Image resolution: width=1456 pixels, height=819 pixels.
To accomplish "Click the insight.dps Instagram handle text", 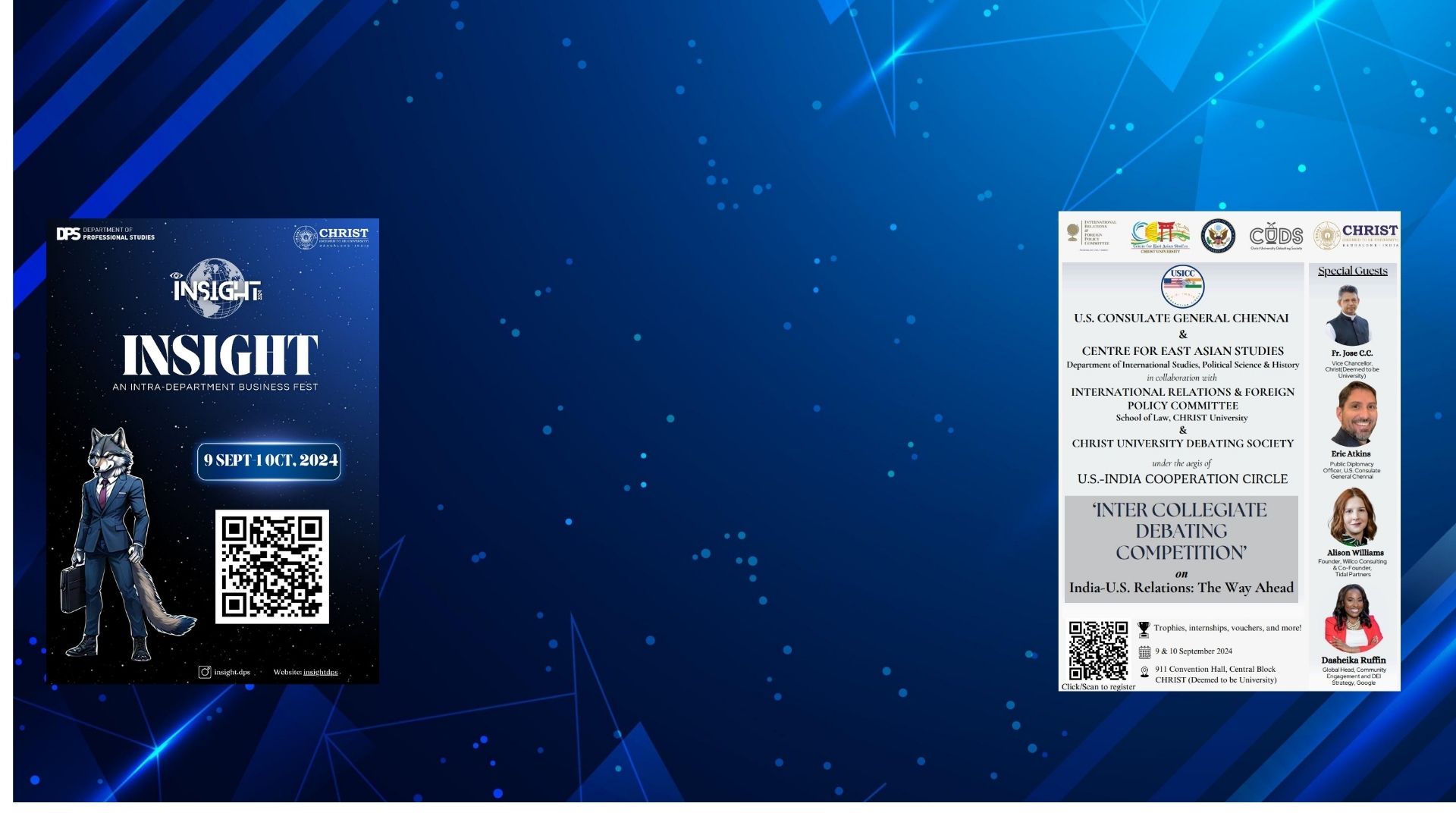I will (x=232, y=672).
